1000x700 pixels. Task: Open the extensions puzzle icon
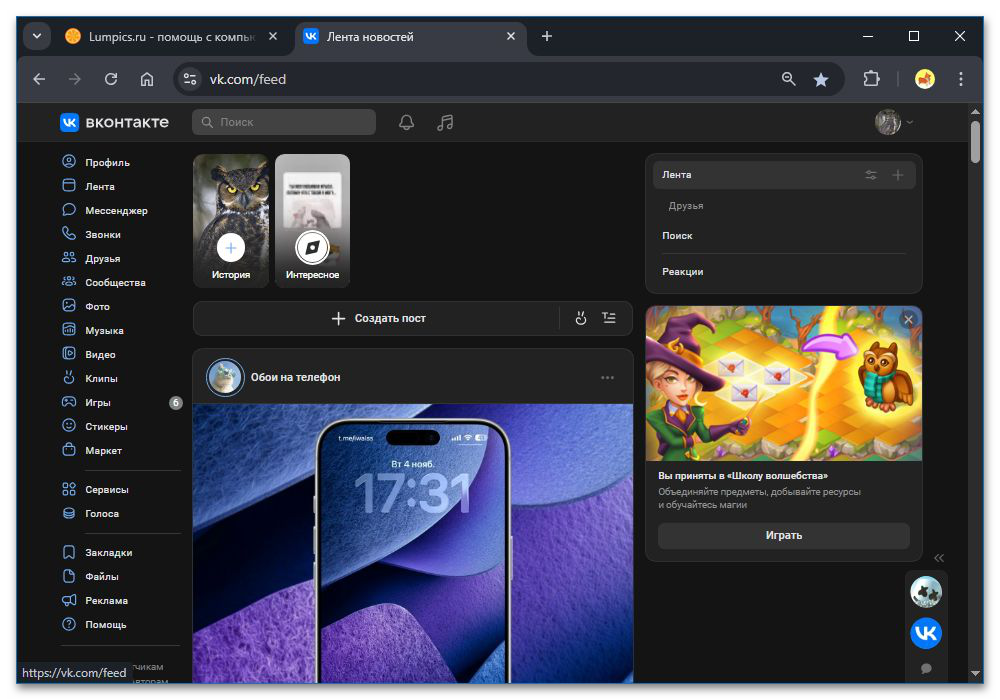coord(871,79)
